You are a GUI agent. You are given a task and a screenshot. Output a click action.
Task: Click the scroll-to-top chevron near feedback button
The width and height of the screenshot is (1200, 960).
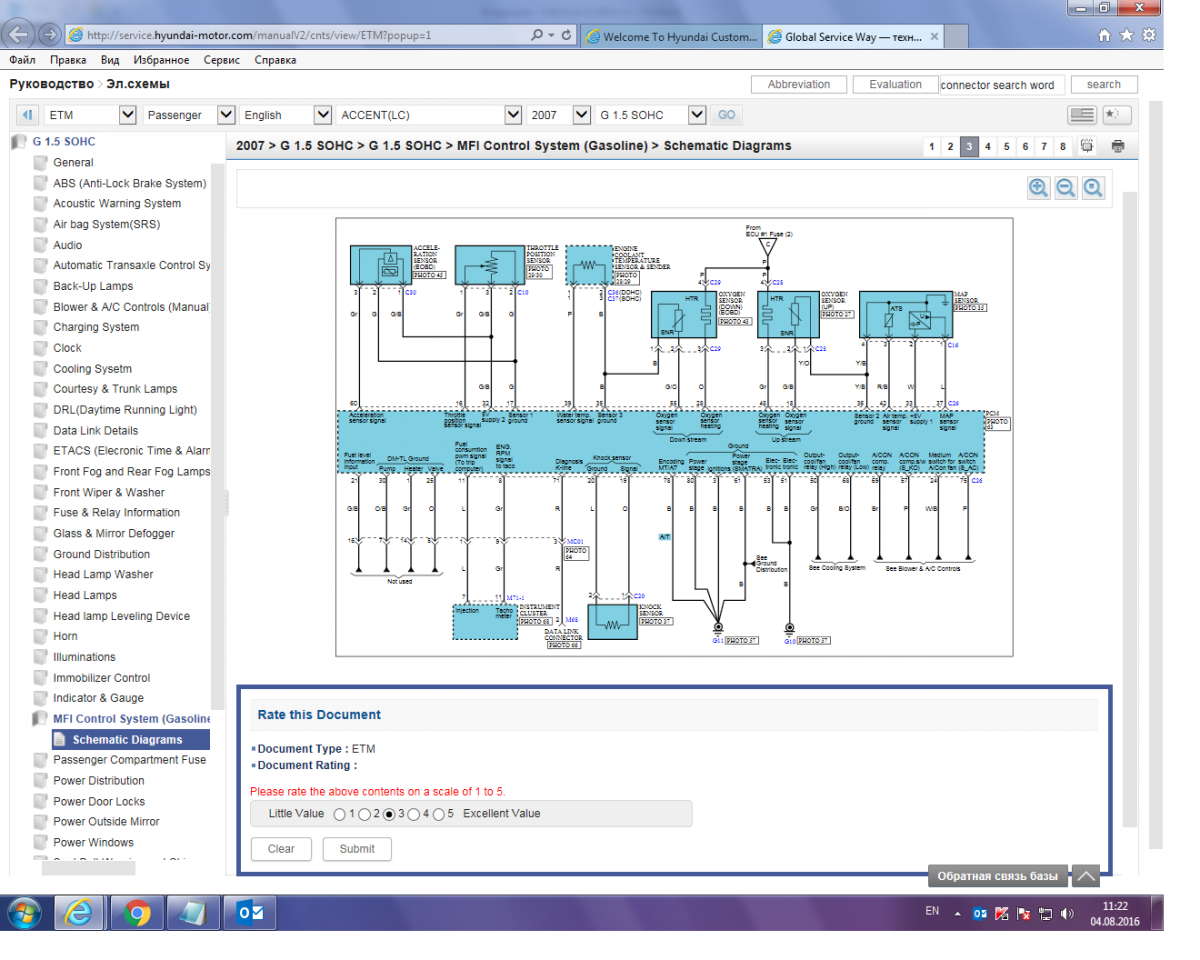[1086, 876]
